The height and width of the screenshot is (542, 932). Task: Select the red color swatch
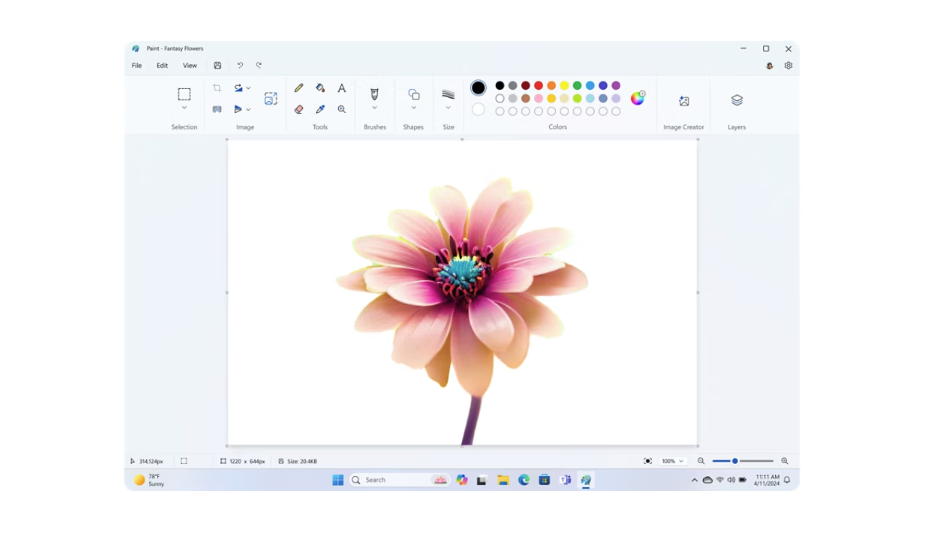point(538,86)
